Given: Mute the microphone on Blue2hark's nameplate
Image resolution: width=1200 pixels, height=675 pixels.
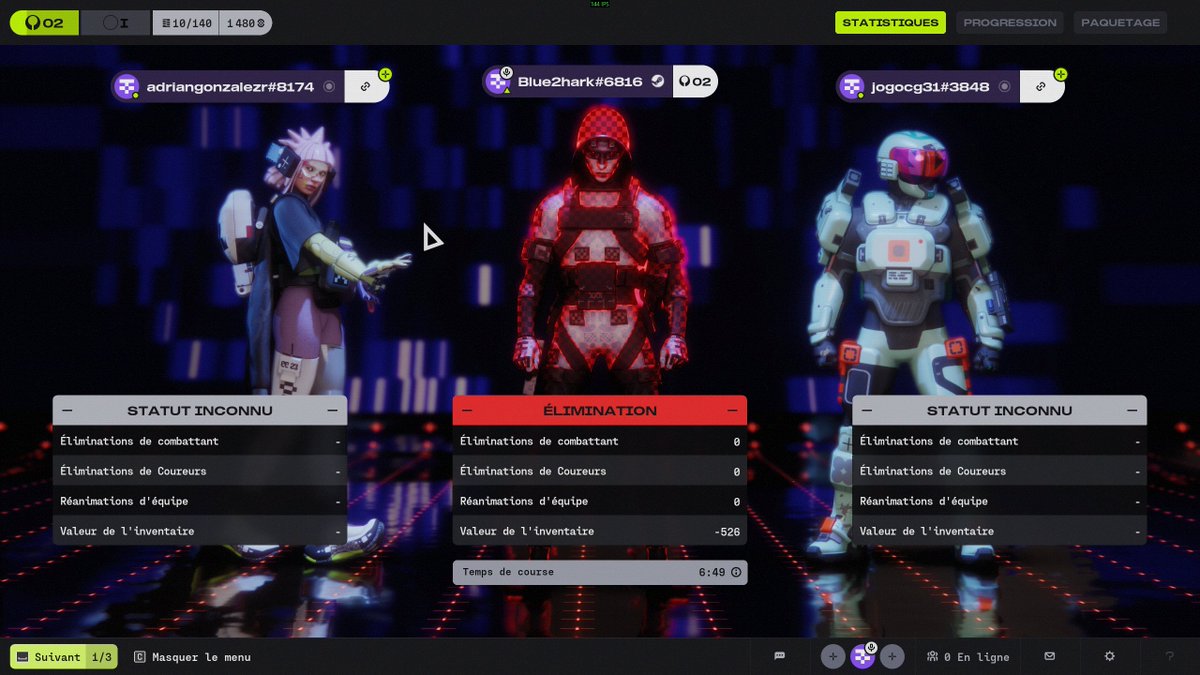Looking at the screenshot, I should (x=508, y=71).
